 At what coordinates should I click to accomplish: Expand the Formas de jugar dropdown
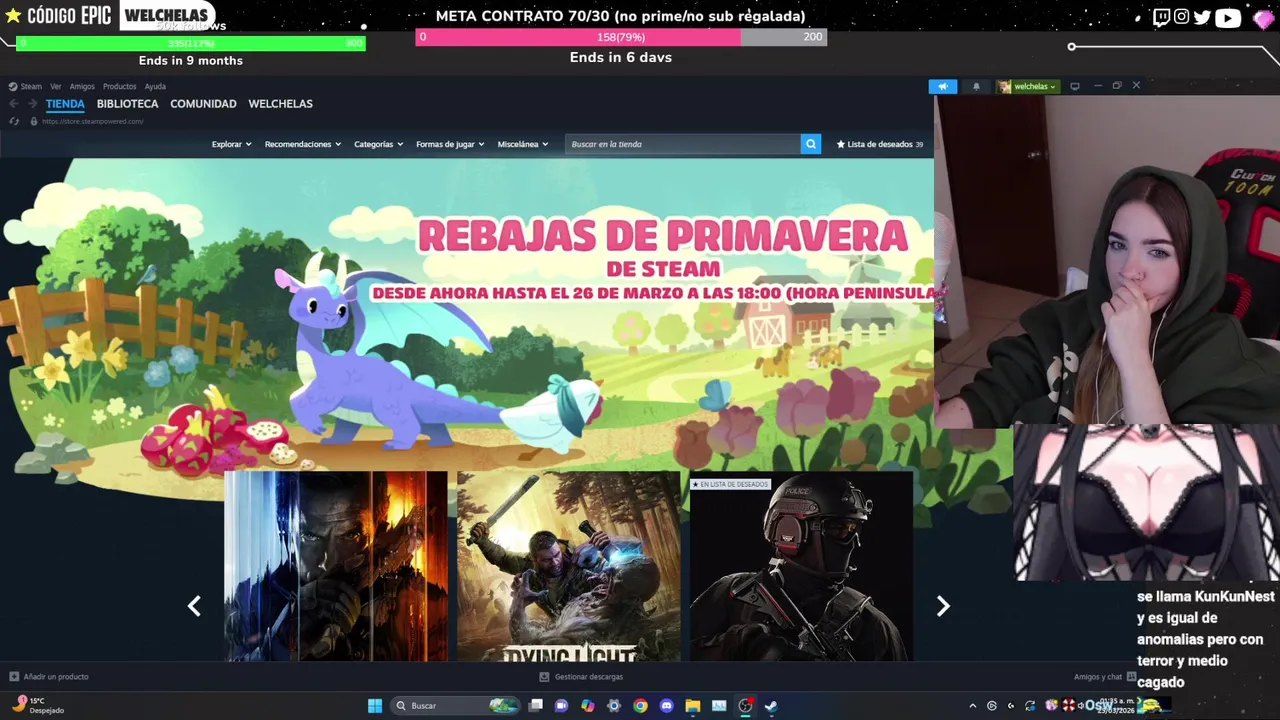coord(450,144)
